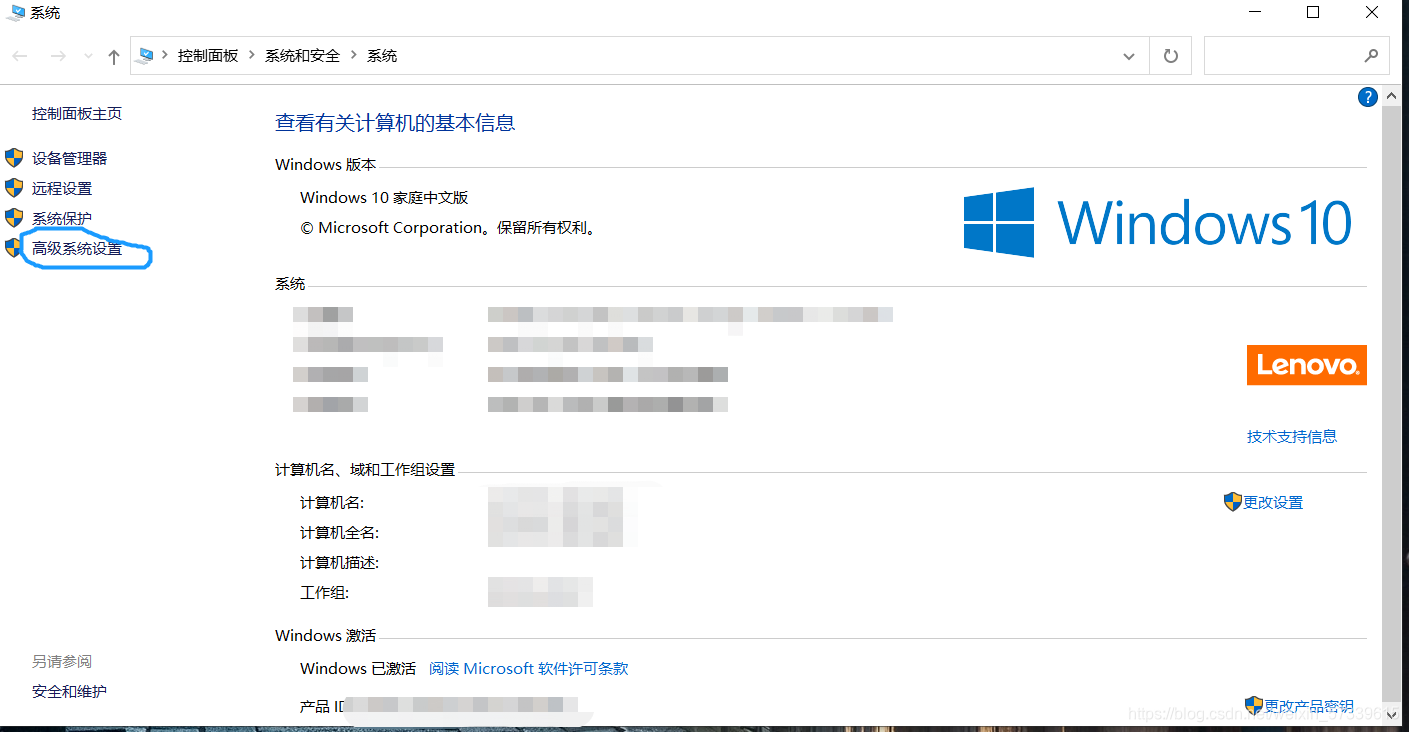Open 远程设置 from the sidebar
This screenshot has width=1409, height=732.
61,188
